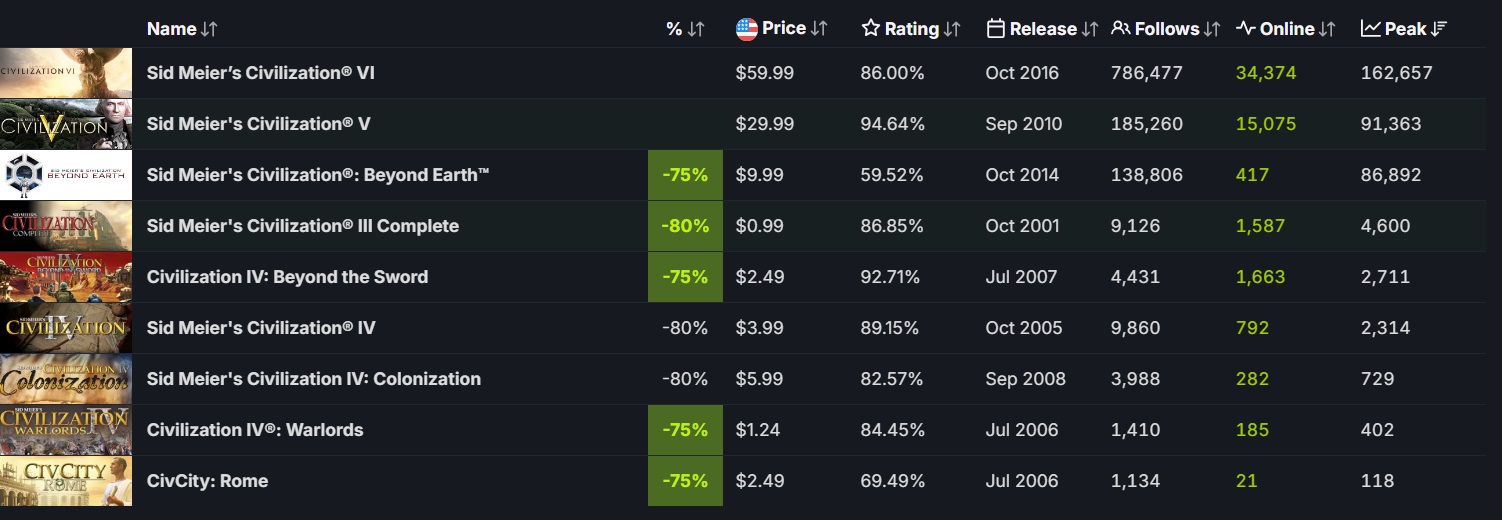Image resolution: width=1502 pixels, height=520 pixels.
Task: Sort by discount percent column arrows
Action: coord(696,30)
